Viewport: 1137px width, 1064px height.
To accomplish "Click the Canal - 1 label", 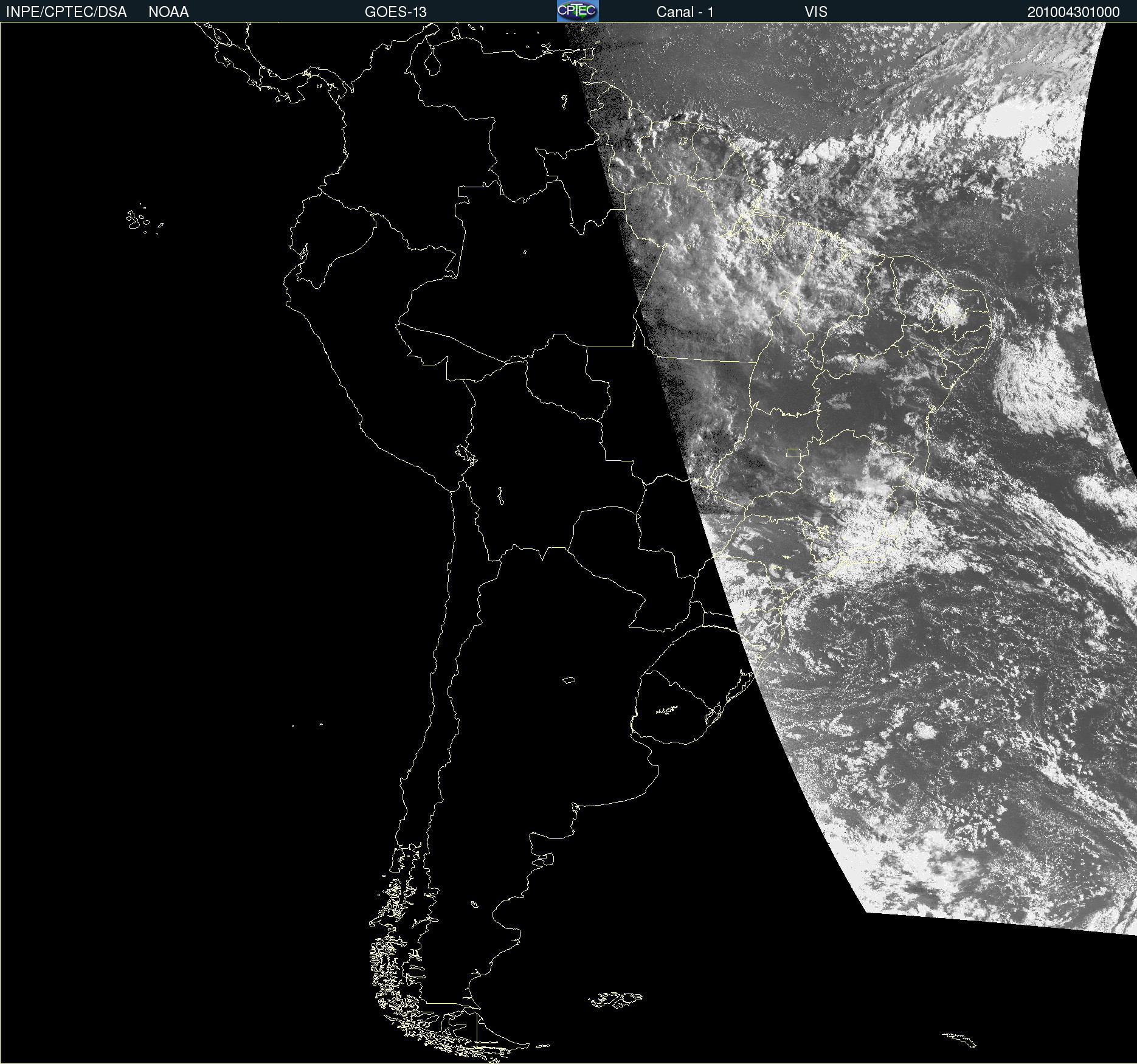I will pos(685,12).
